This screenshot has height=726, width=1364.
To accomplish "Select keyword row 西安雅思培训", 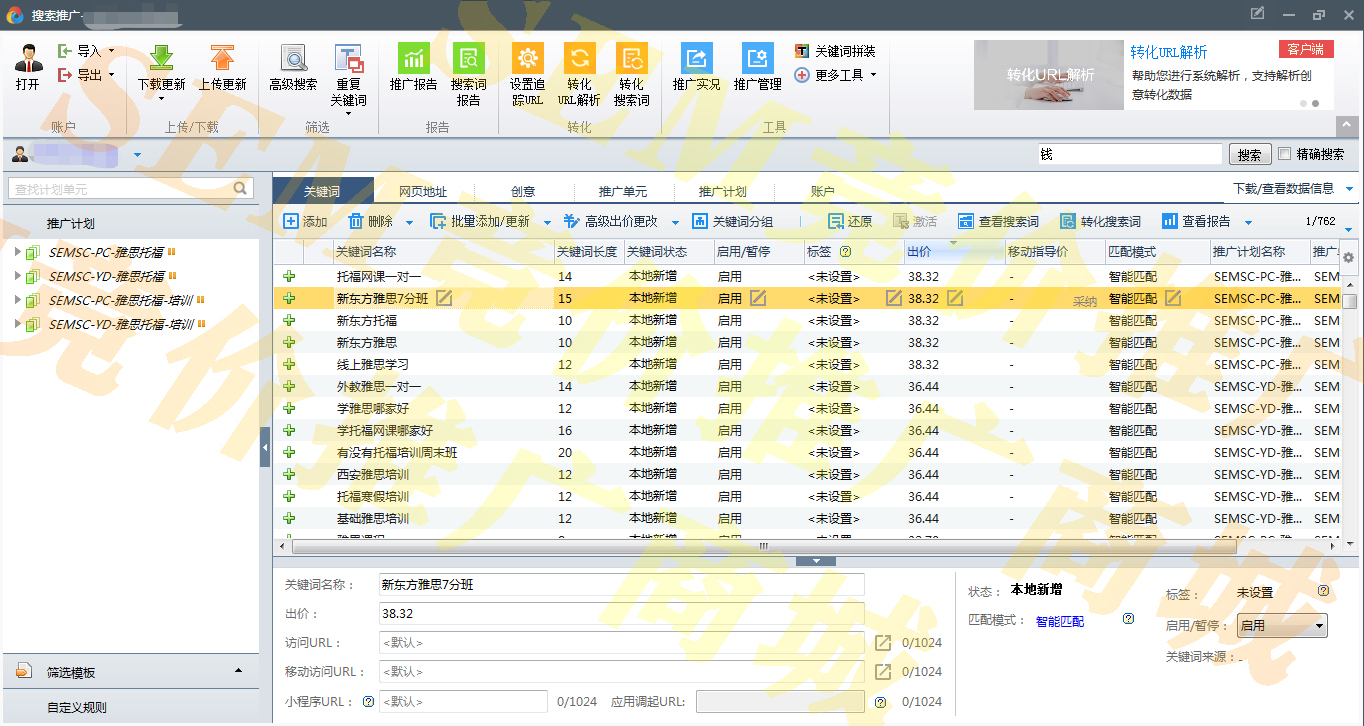I will [807, 474].
